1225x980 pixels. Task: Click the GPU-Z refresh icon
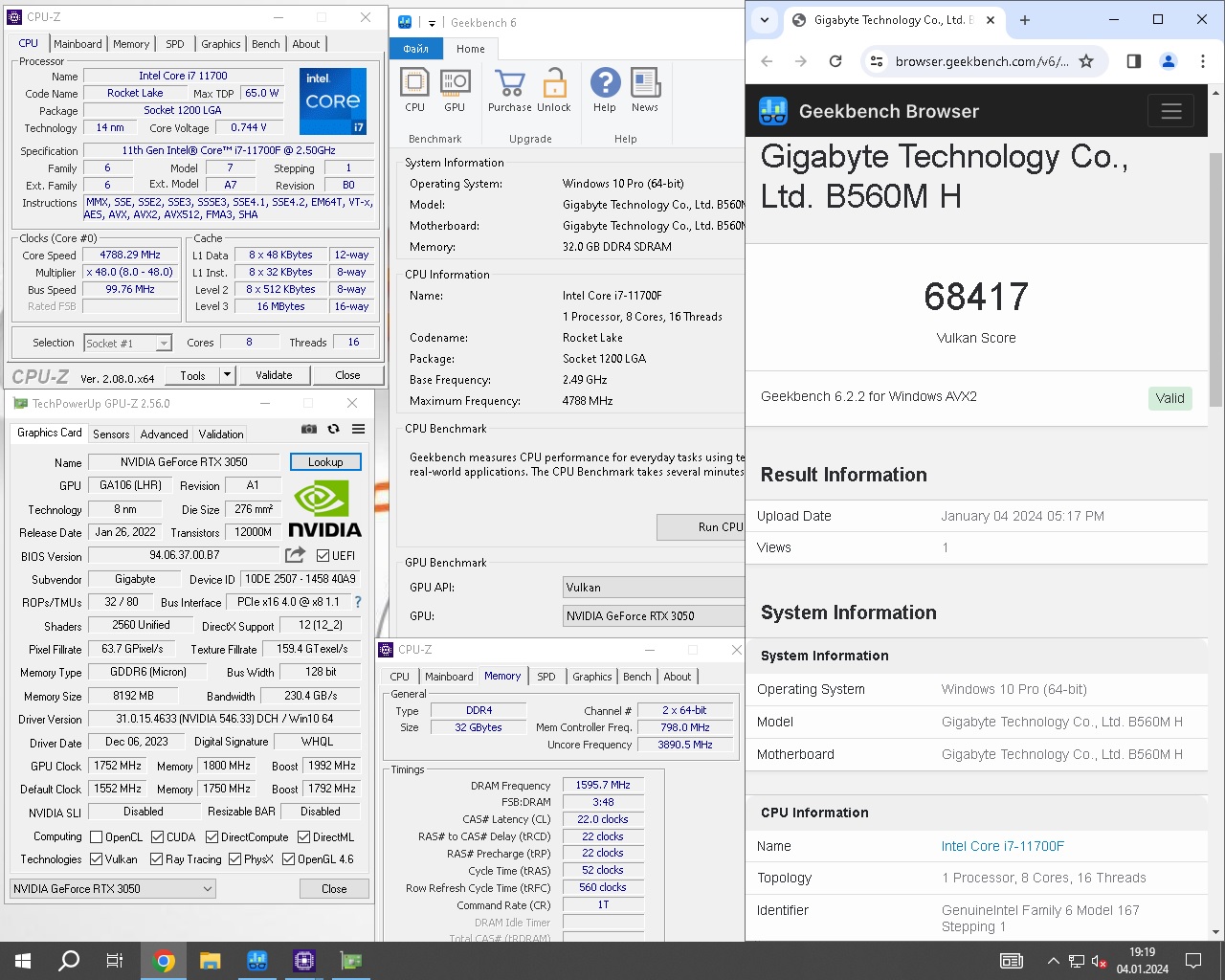(x=333, y=429)
